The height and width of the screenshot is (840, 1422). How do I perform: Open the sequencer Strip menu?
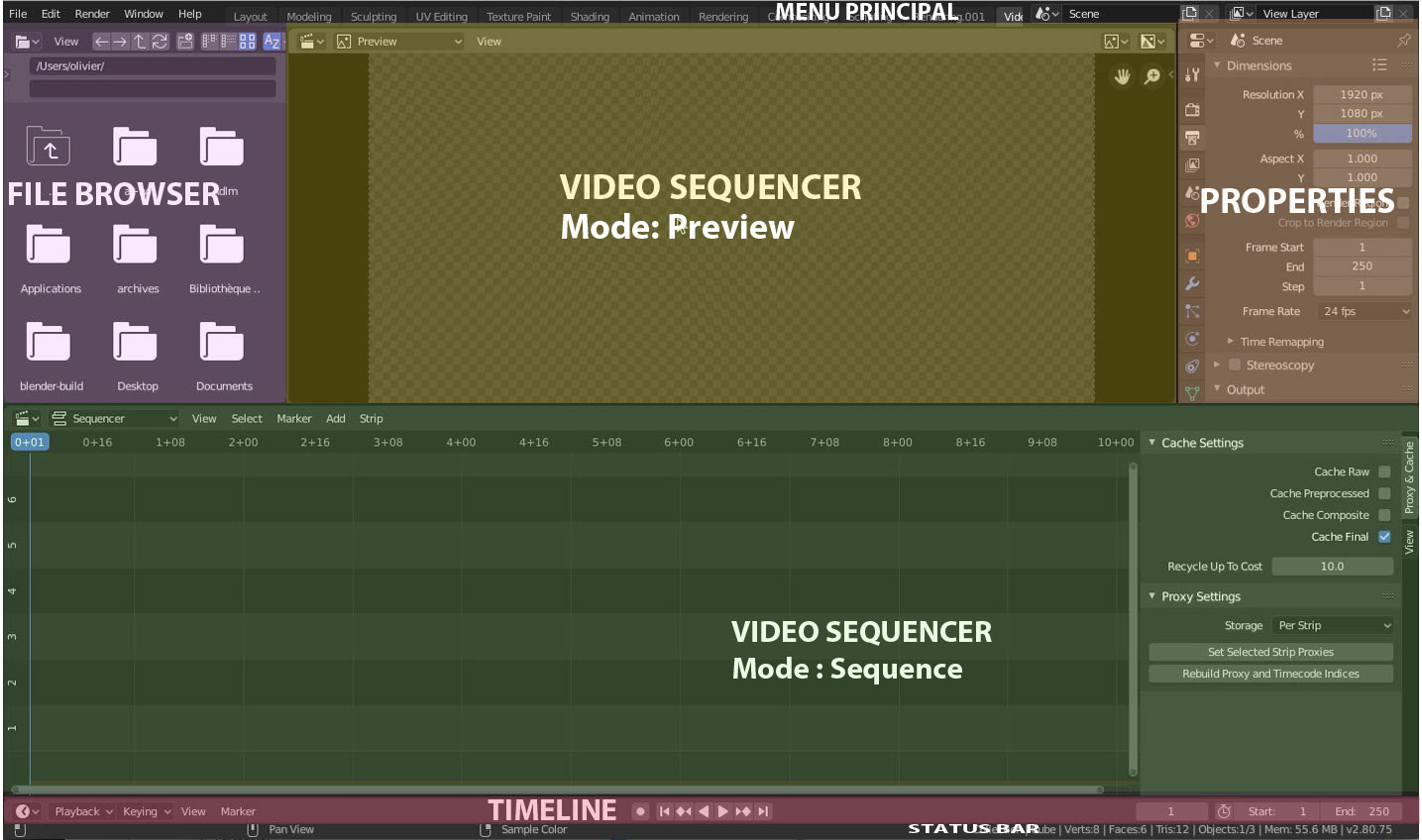pos(371,418)
